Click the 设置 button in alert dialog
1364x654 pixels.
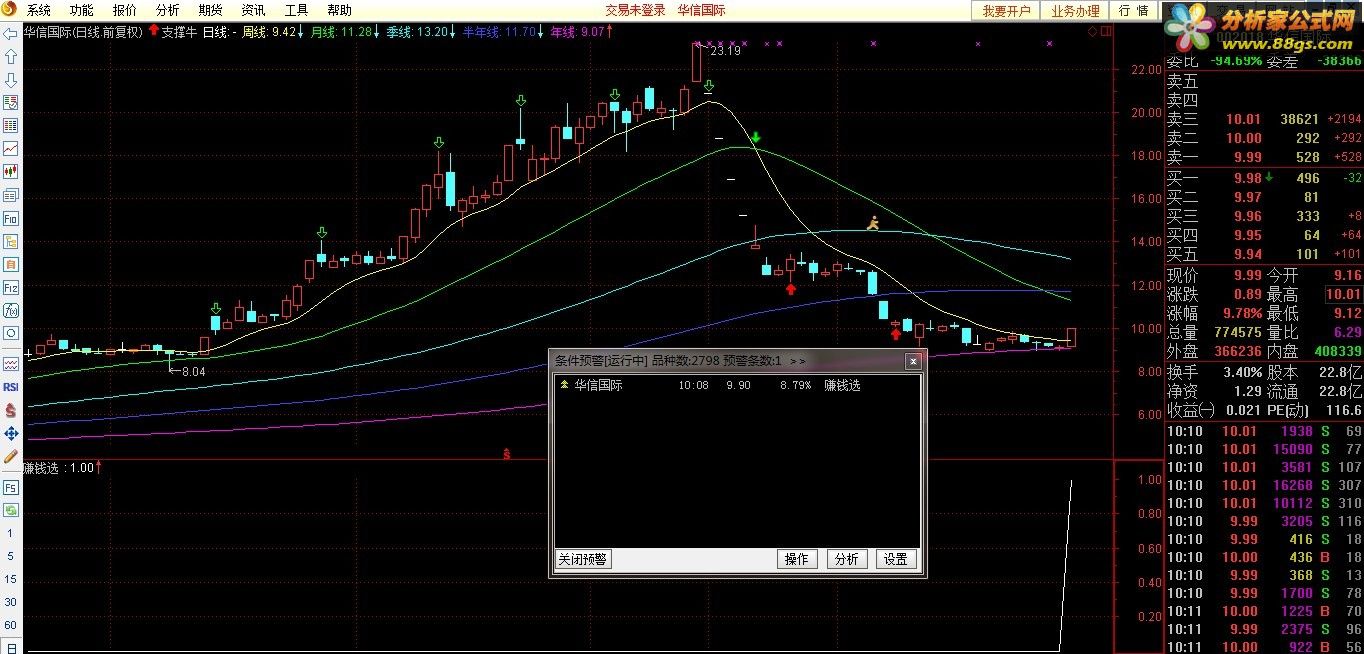click(895, 559)
